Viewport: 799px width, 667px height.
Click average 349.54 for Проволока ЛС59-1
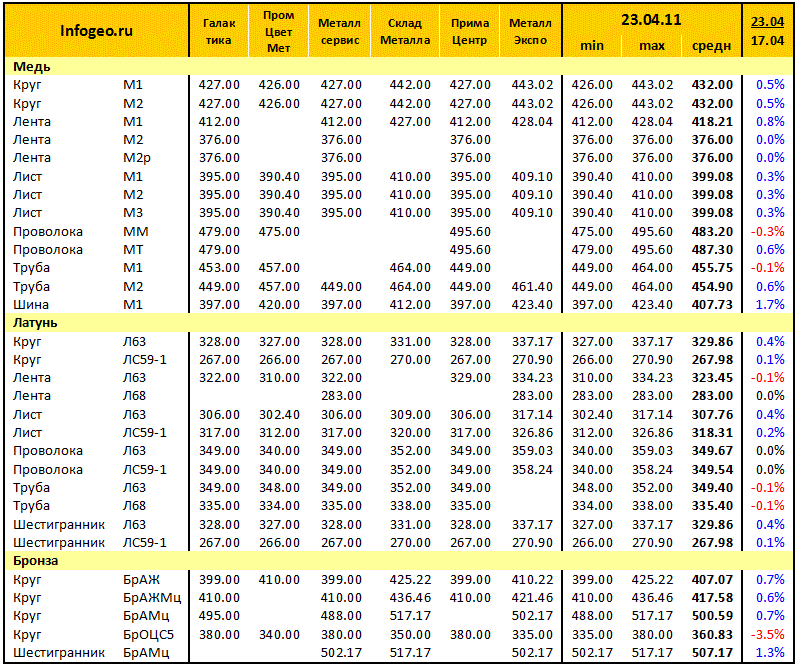click(x=712, y=470)
